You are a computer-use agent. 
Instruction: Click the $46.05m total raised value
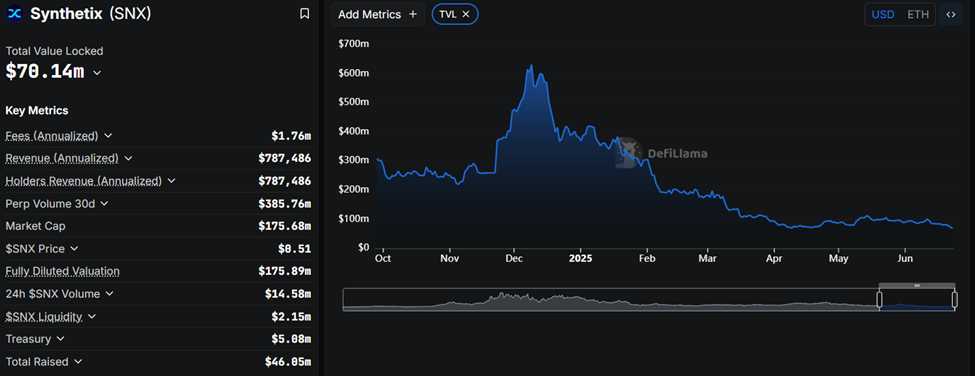tap(288, 361)
